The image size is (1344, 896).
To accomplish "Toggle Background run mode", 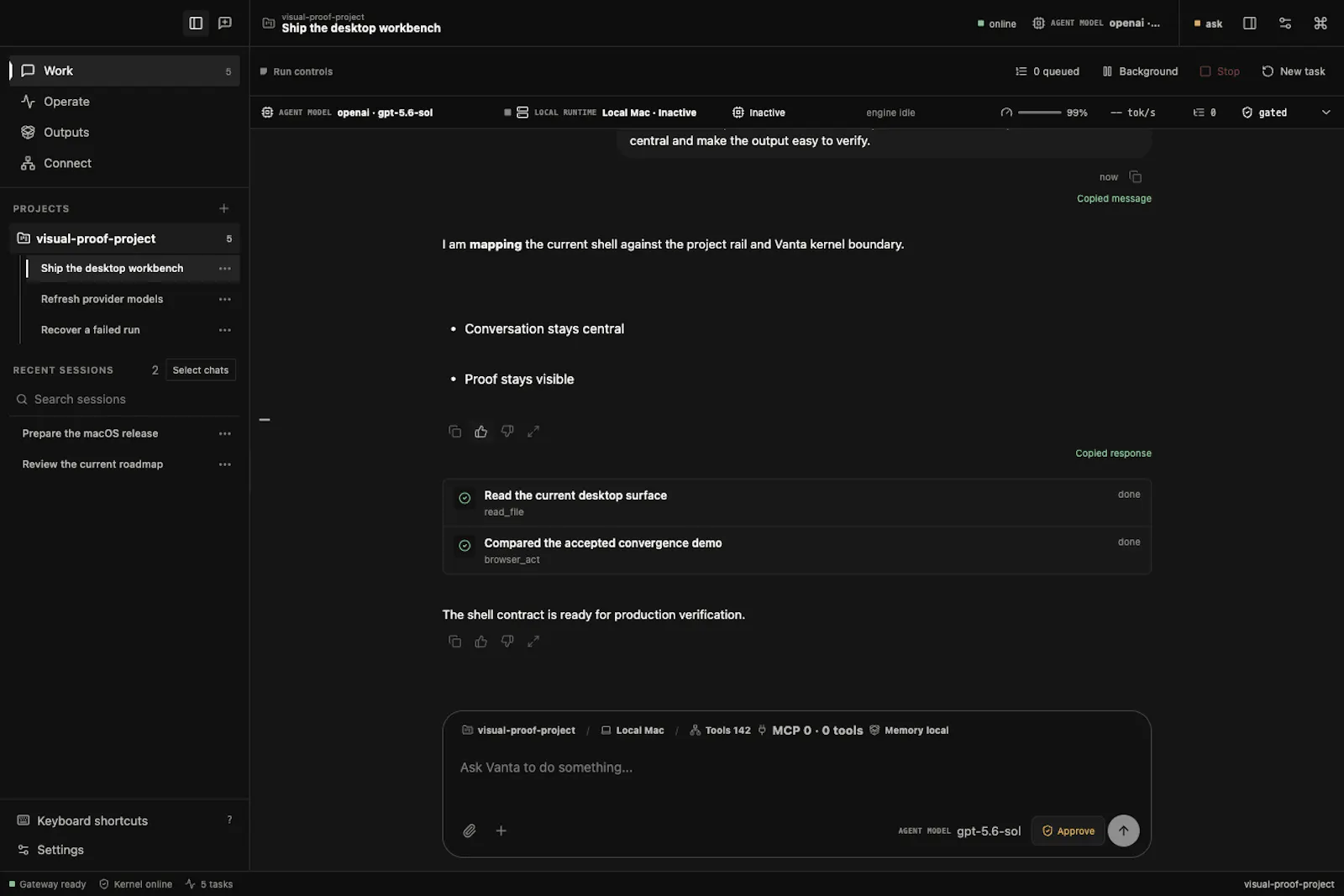I will tap(1140, 71).
